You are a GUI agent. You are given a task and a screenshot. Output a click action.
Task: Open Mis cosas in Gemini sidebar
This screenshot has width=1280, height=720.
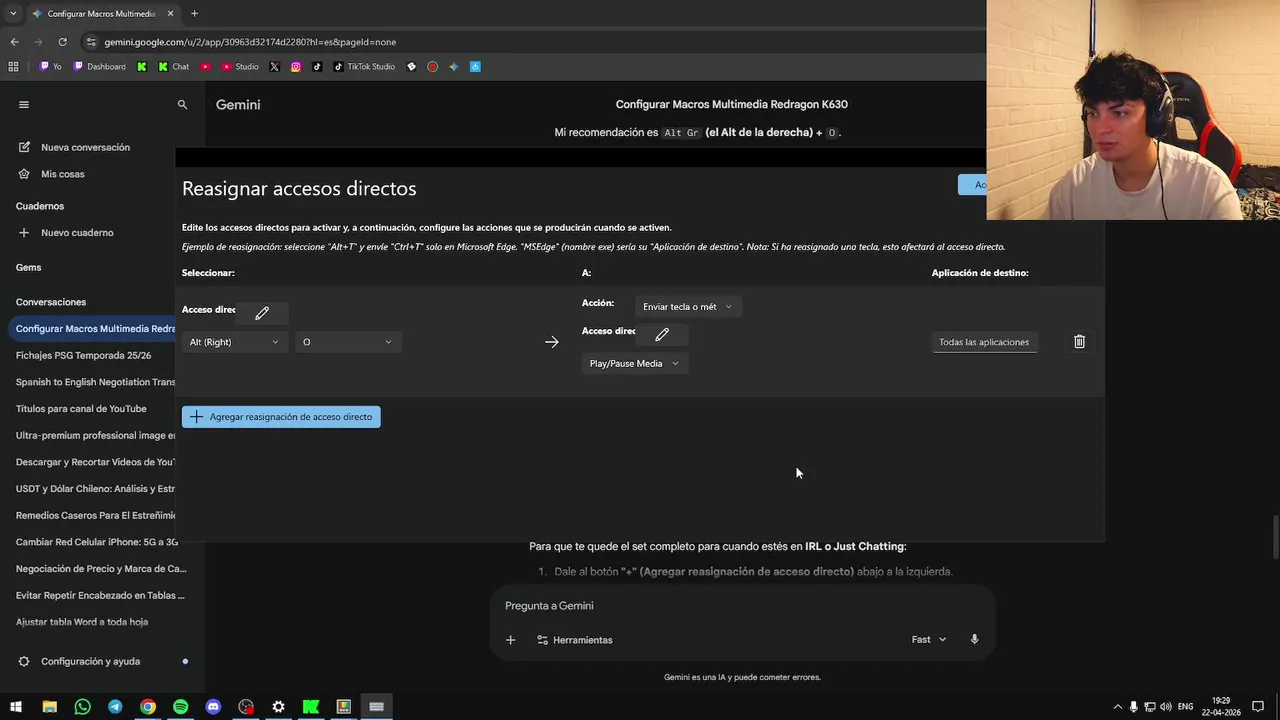[62, 174]
